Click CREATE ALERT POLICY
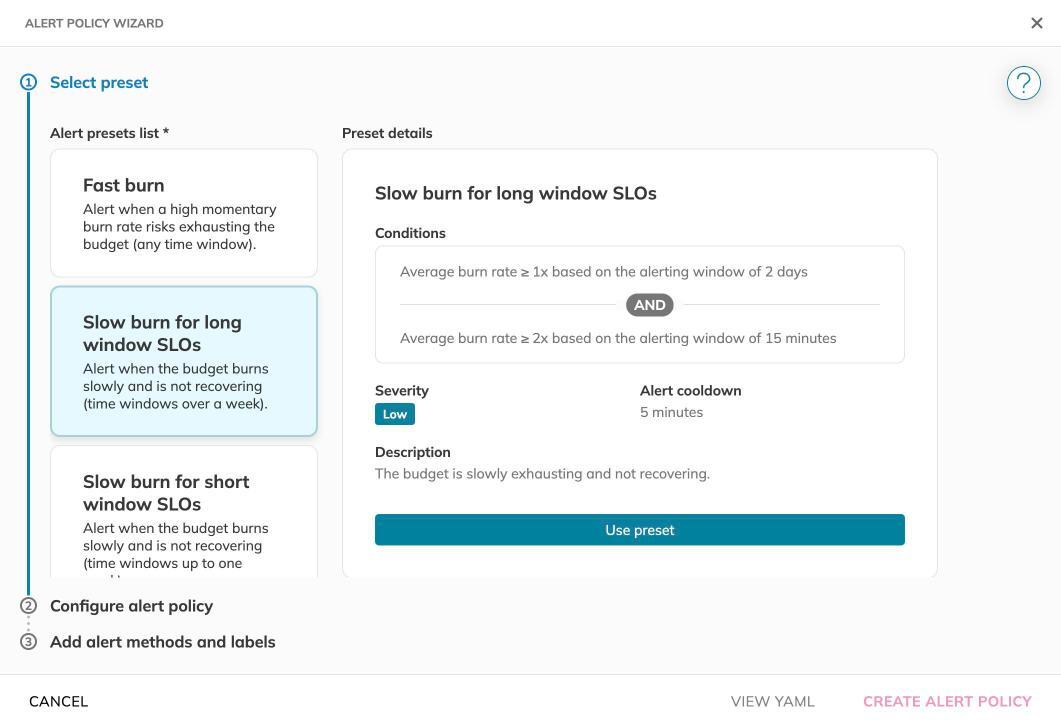This screenshot has height=727, width=1061. pos(947,701)
